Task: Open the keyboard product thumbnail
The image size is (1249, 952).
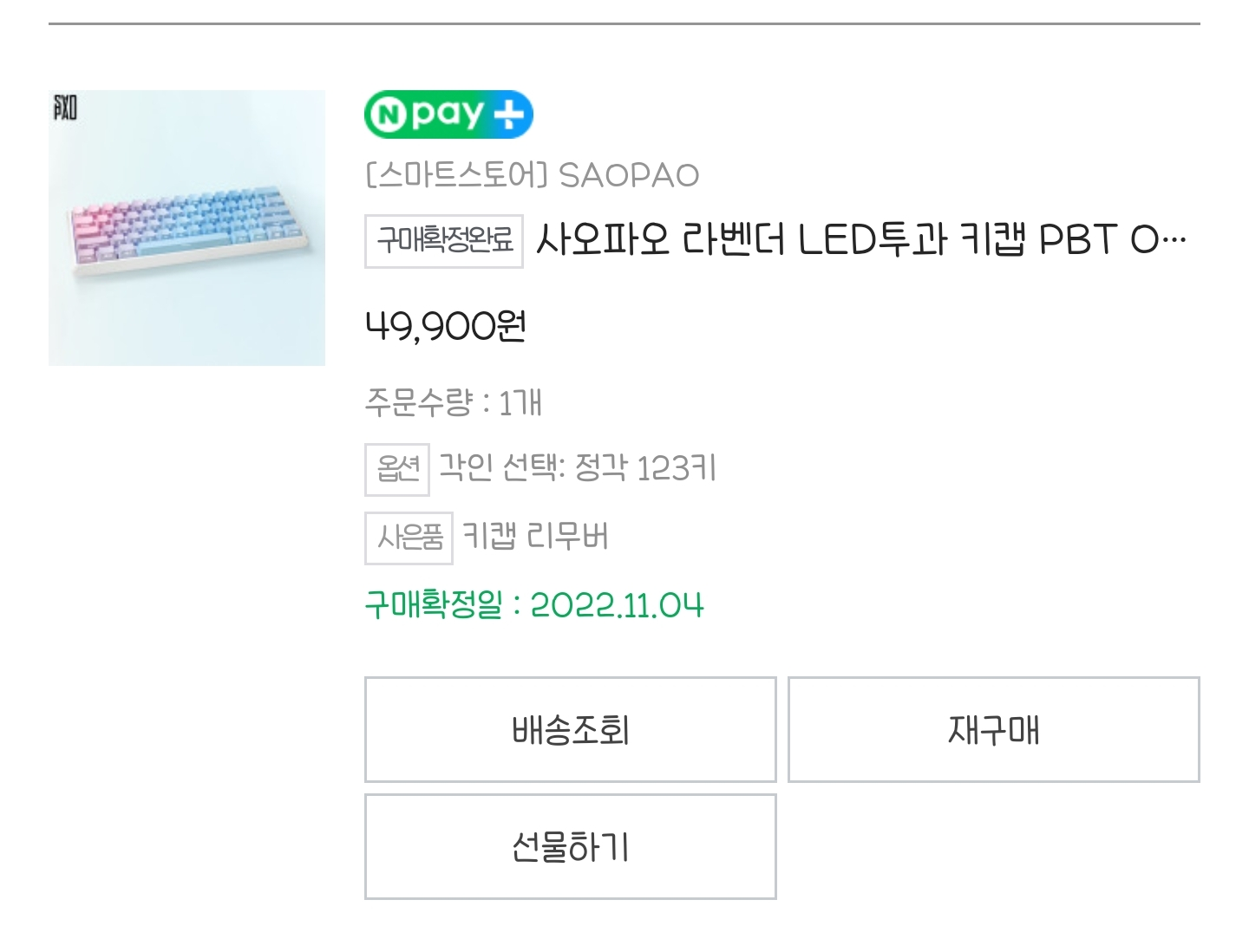Action: [x=186, y=228]
